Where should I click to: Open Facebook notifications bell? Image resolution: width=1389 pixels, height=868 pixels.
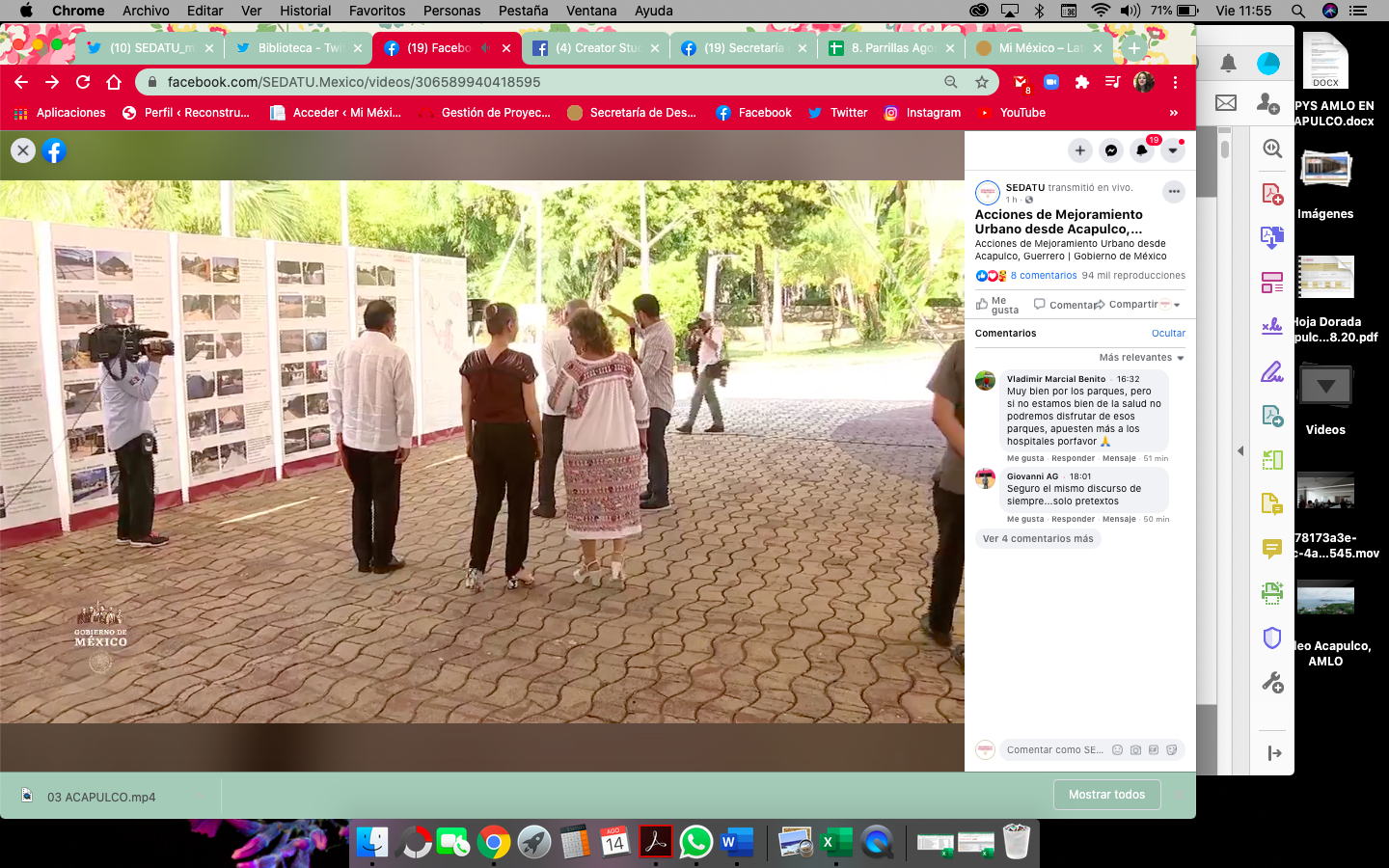pyautogui.click(x=1142, y=150)
